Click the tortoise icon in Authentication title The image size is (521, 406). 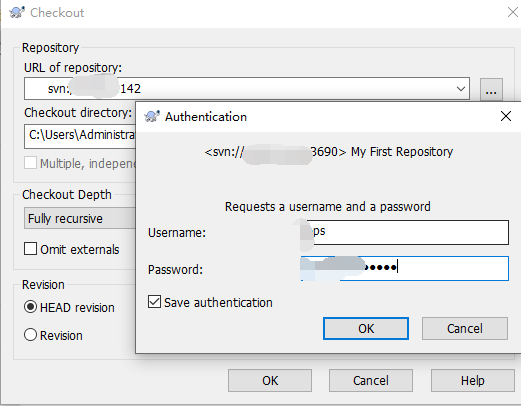click(152, 116)
